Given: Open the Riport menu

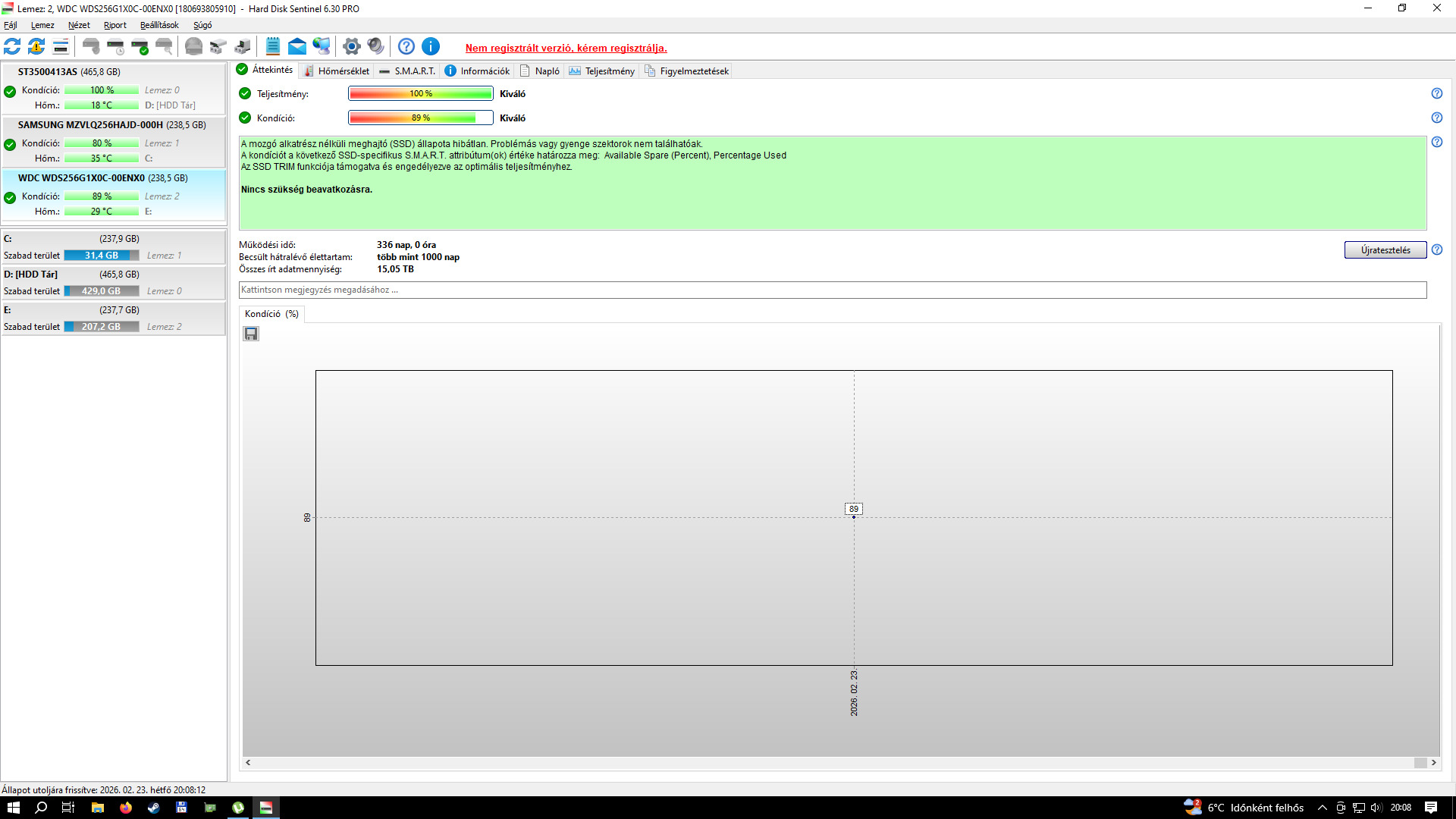Looking at the screenshot, I should tap(115, 25).
